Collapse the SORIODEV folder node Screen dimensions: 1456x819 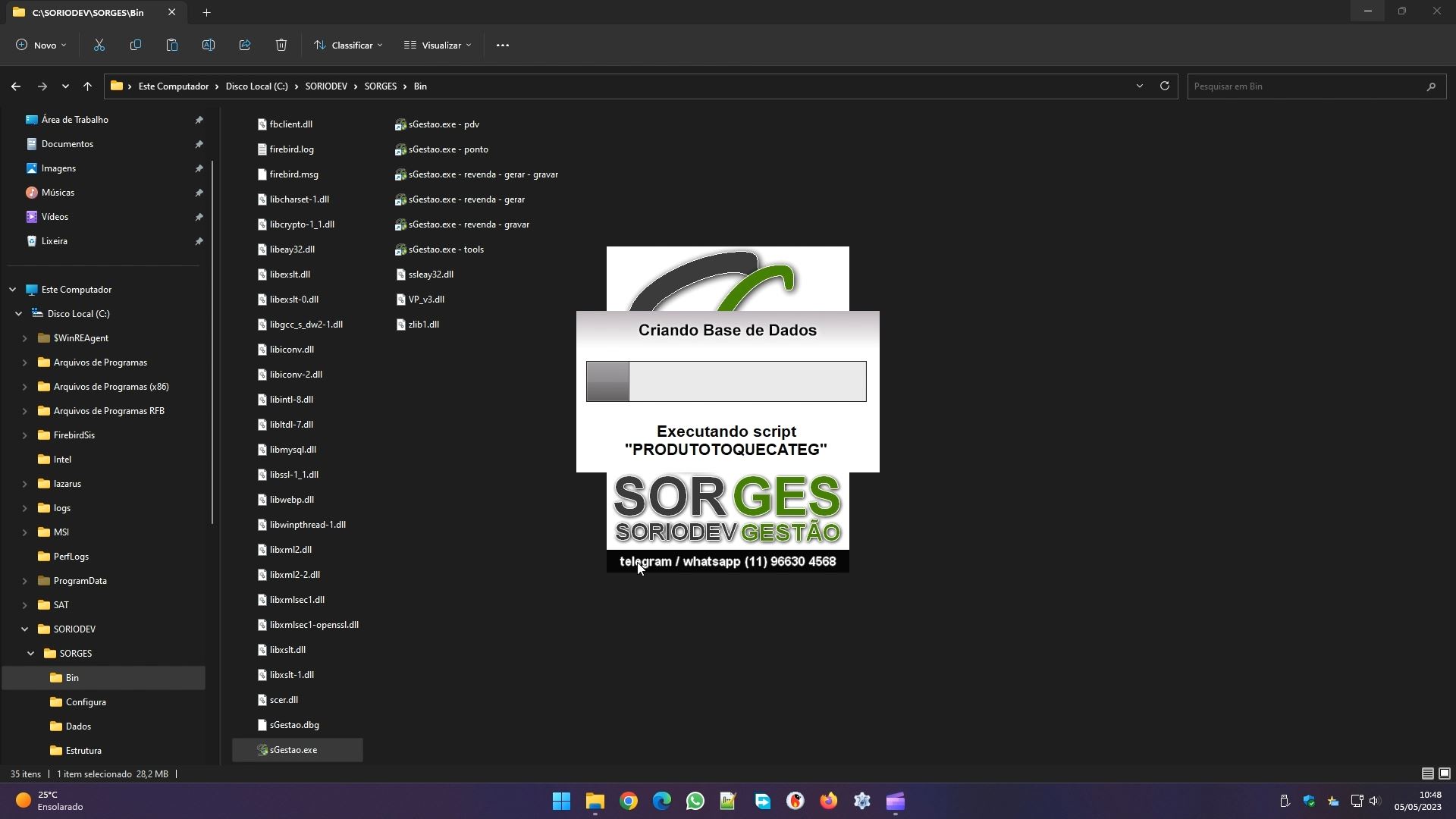coord(24,629)
